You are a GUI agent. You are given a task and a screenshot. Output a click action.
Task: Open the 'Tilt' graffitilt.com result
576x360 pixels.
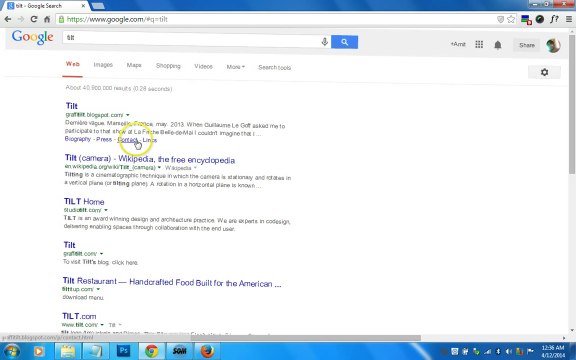click(69, 245)
